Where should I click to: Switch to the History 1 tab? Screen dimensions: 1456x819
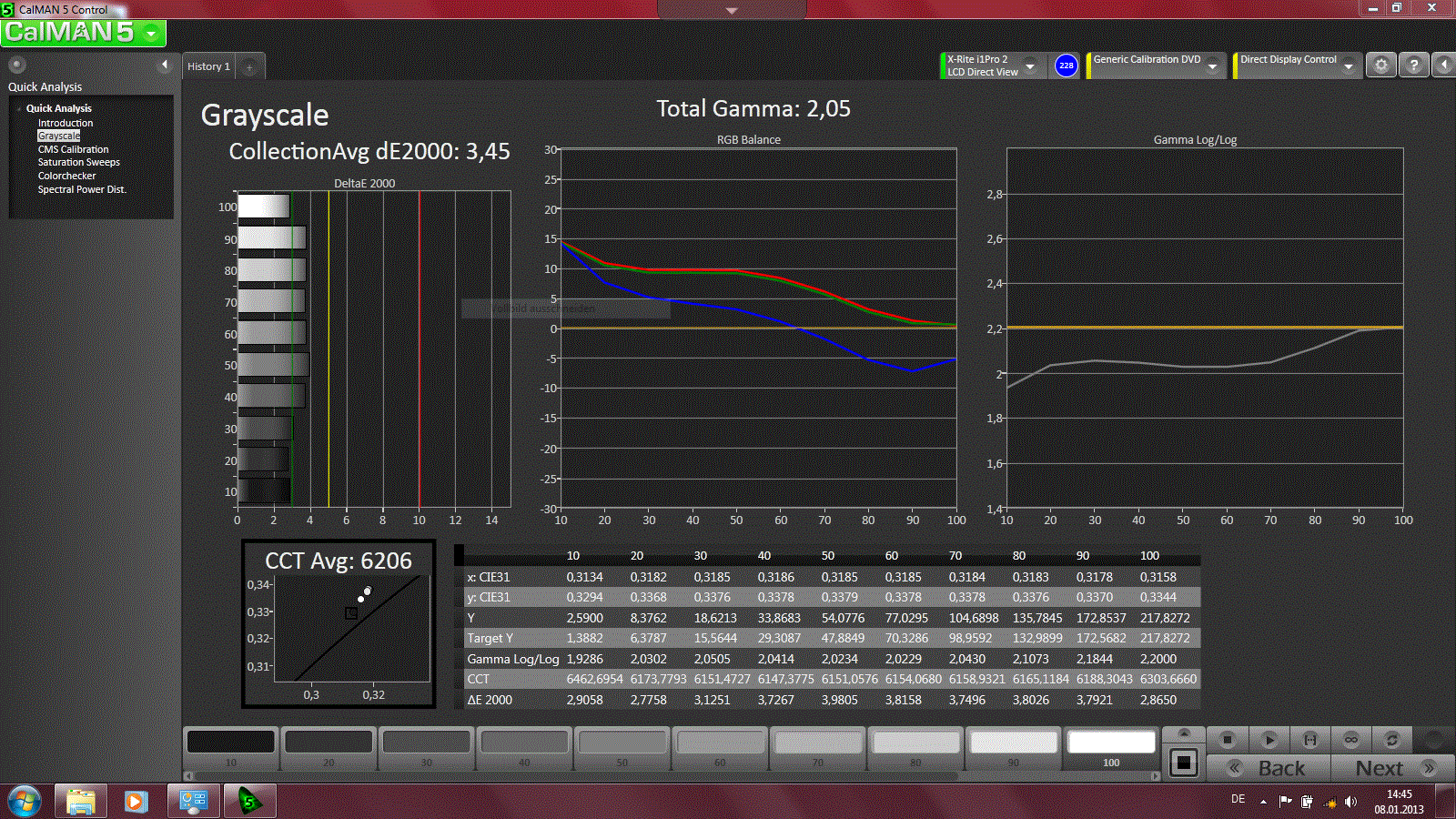tap(208, 66)
